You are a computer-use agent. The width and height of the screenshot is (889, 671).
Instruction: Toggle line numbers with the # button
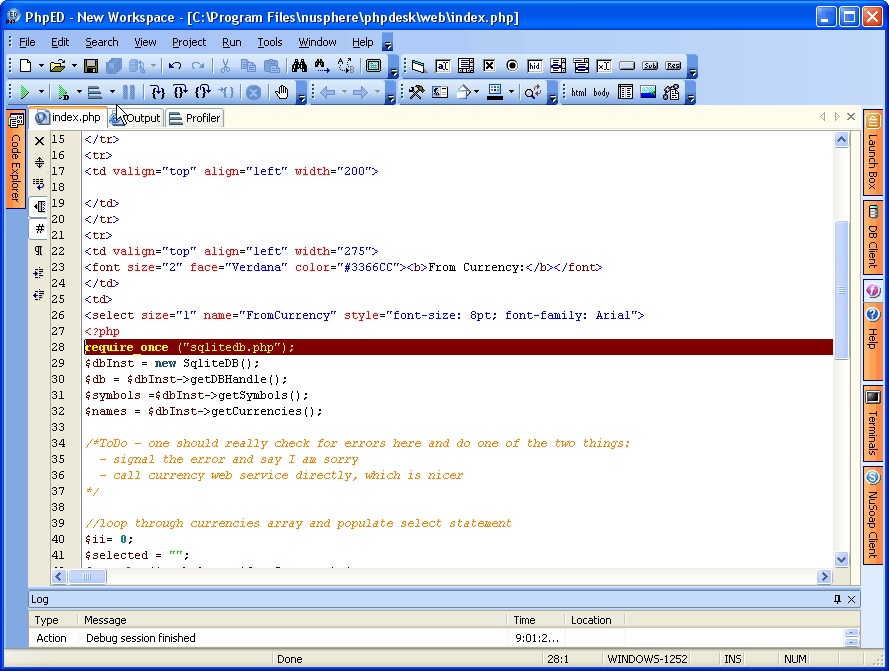(40, 229)
